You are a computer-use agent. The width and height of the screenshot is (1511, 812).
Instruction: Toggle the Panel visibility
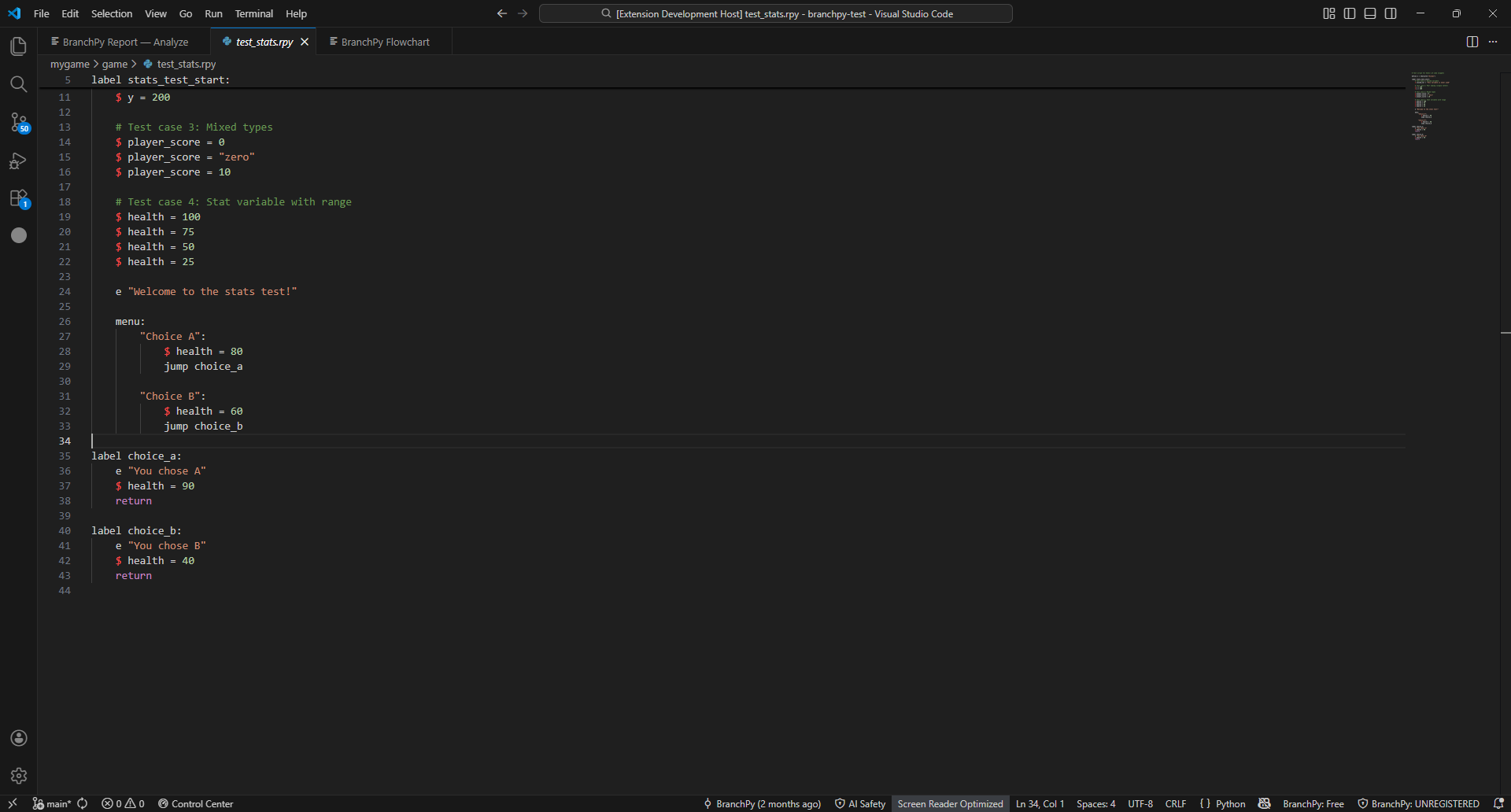[1370, 13]
